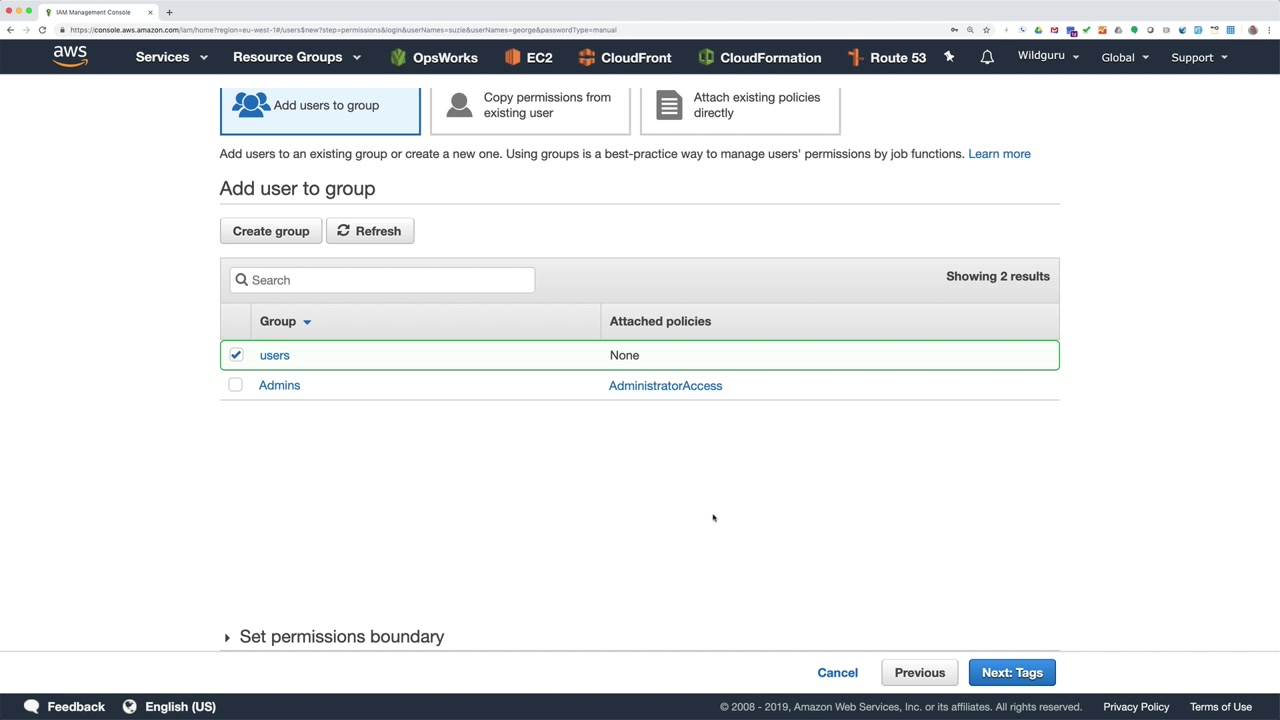1280x720 pixels.
Task: Sort by the Group column arrow
Action: click(307, 322)
